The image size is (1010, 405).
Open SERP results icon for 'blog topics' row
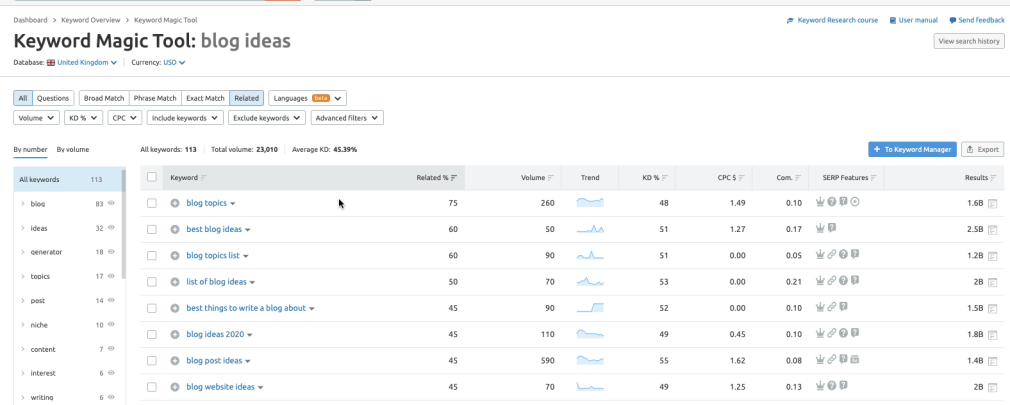tap(993, 203)
